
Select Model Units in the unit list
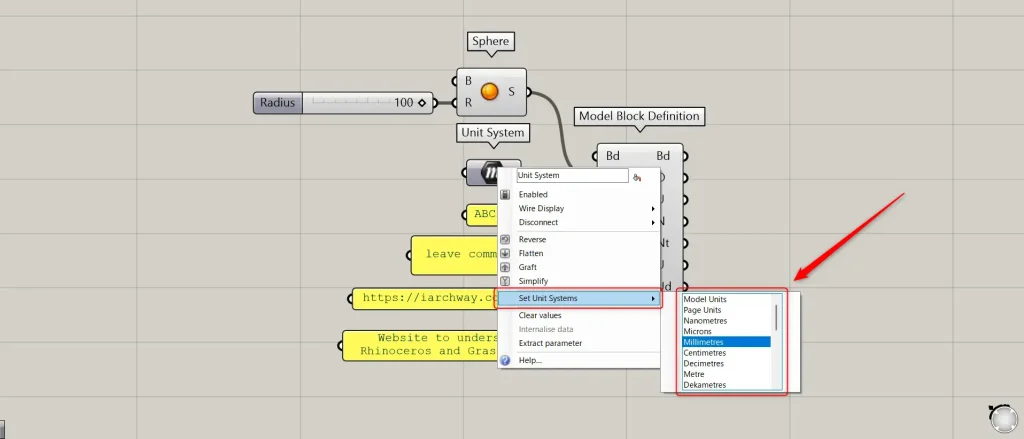[726, 299]
